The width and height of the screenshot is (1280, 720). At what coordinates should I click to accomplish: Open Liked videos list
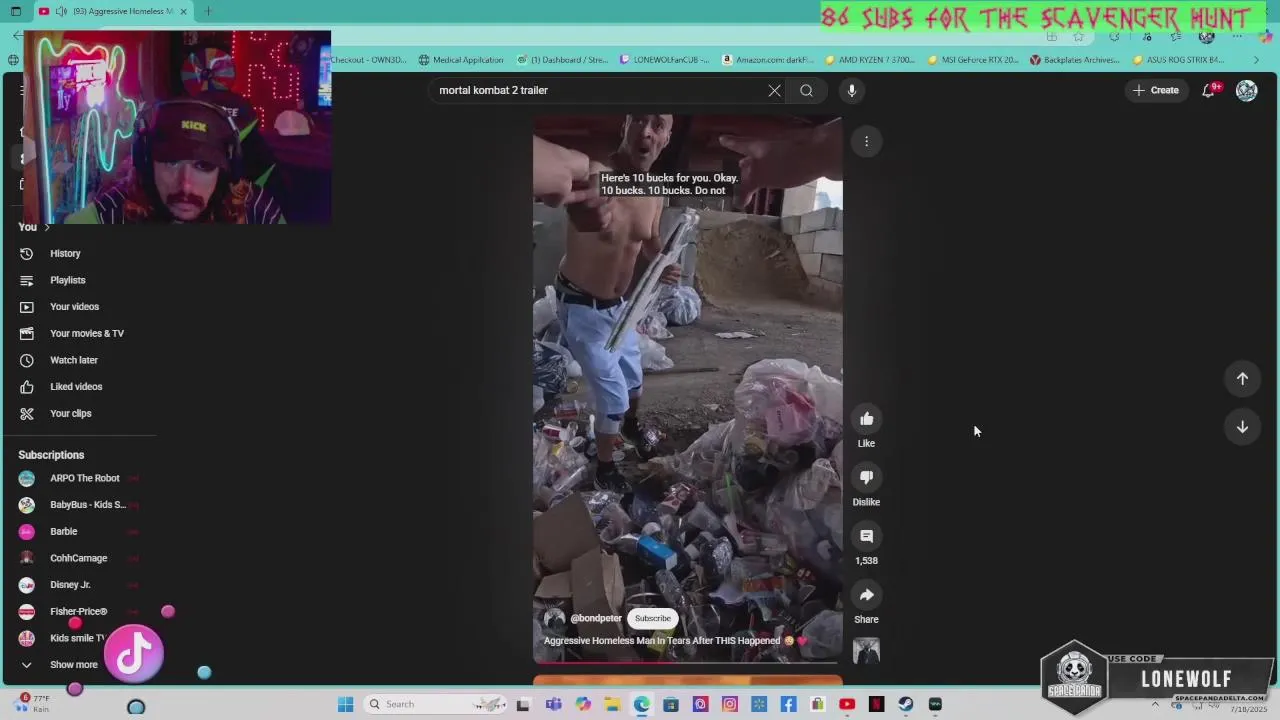coord(76,387)
